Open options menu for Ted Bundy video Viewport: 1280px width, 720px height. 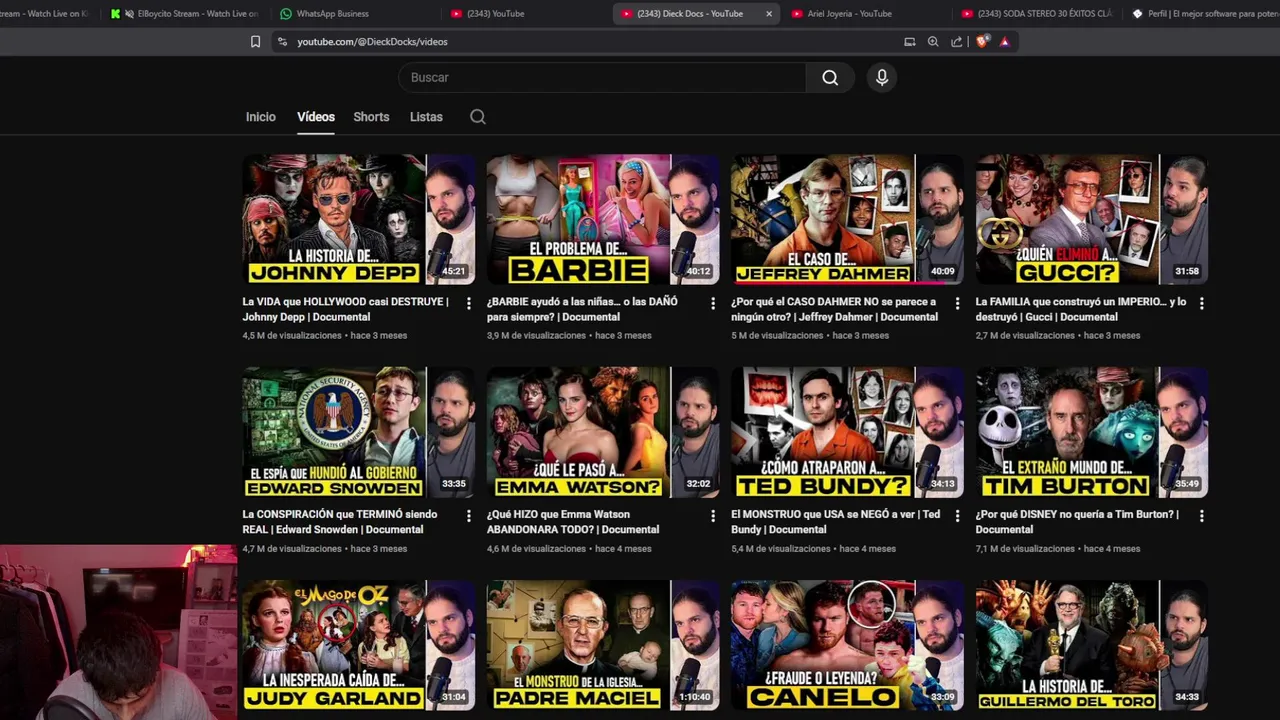click(x=957, y=516)
